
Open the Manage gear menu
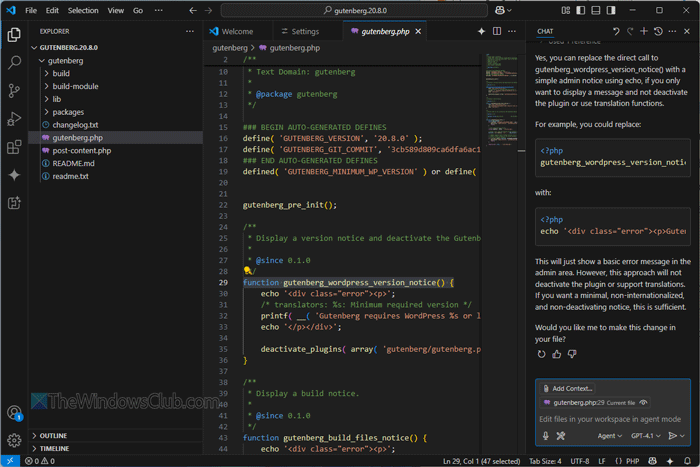click(x=14, y=440)
